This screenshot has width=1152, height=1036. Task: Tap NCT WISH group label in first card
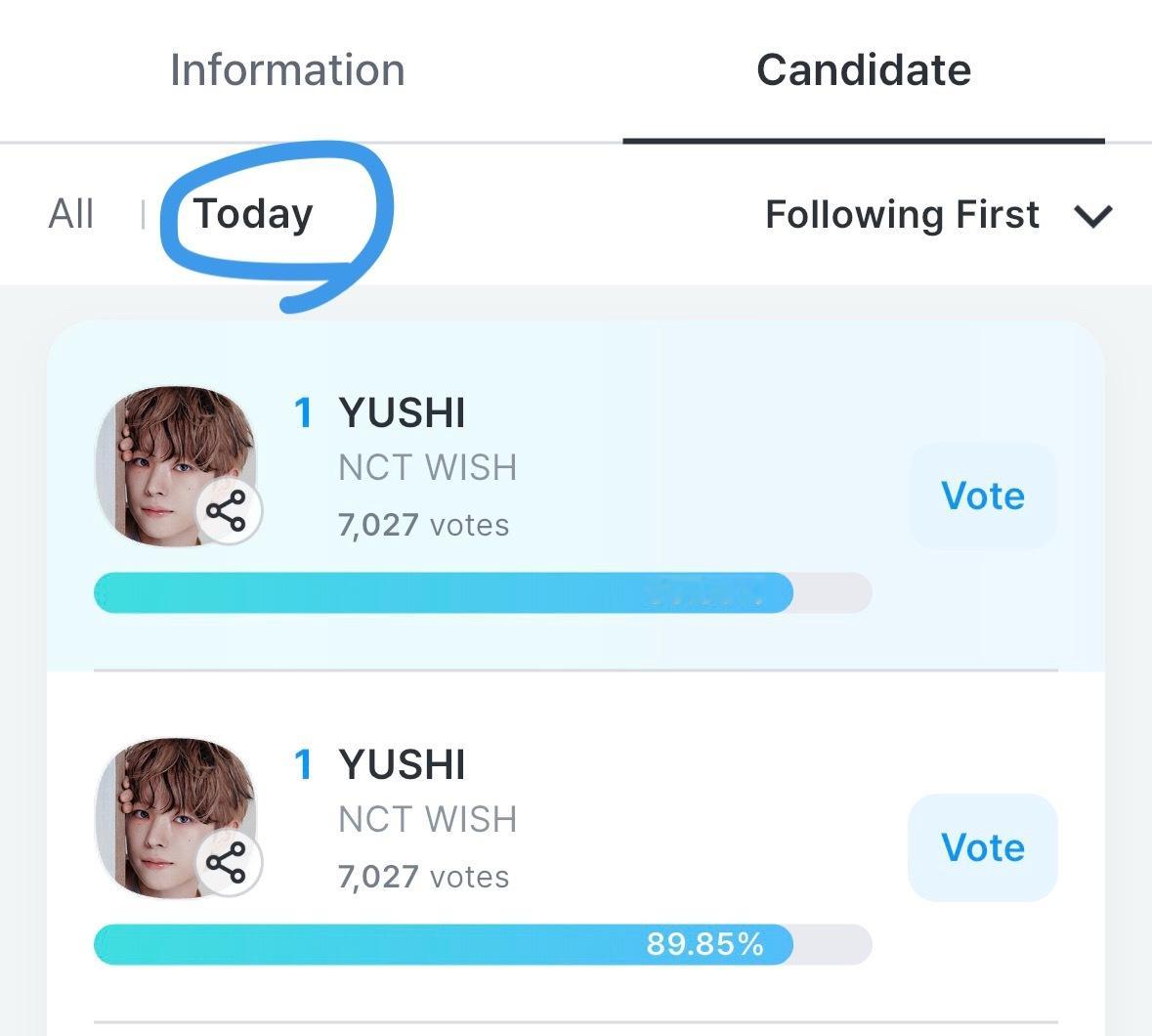(428, 468)
